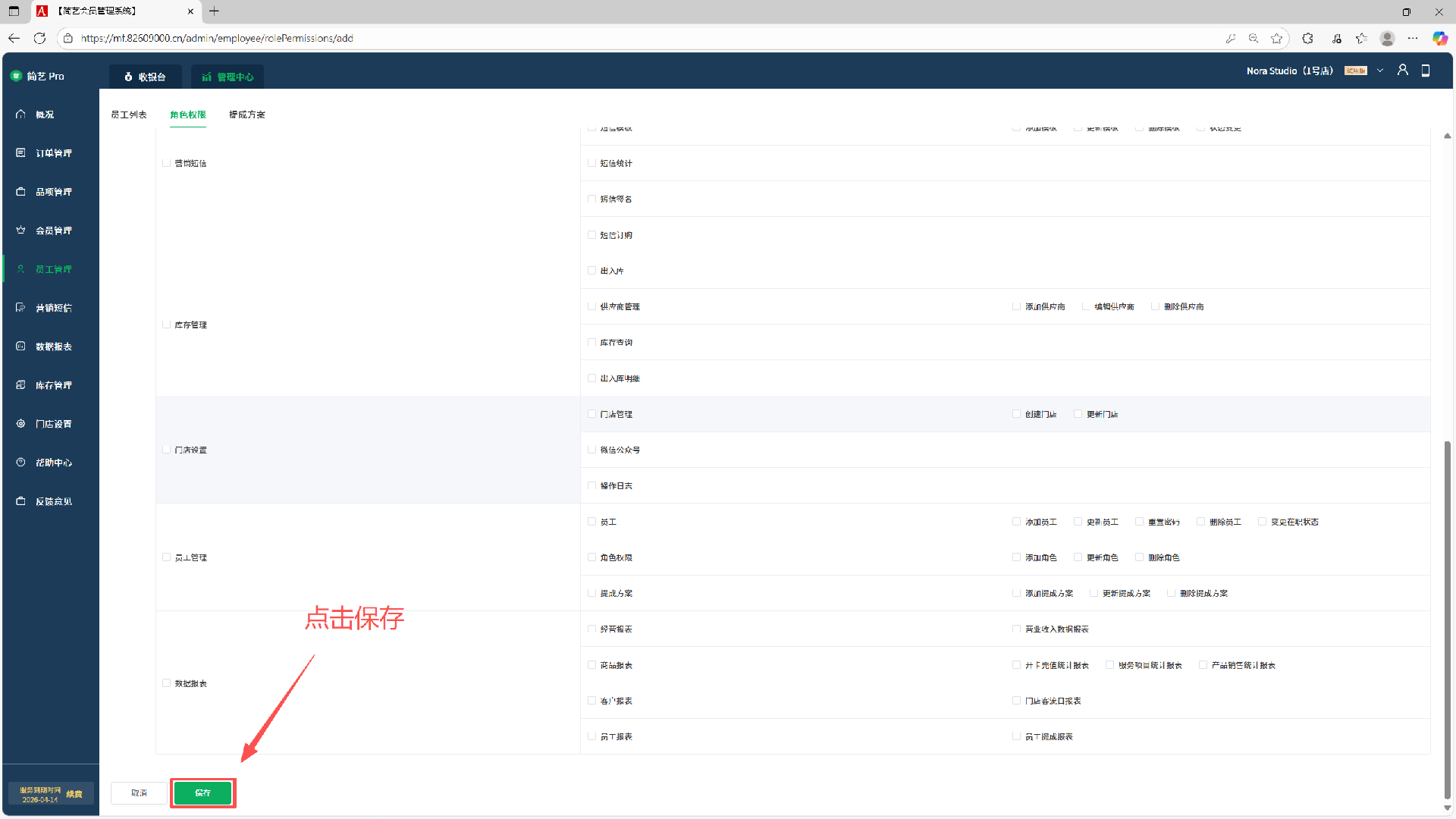The image size is (1456, 819).
Task: Enable the 门店管理 checkbox
Action: 592,414
